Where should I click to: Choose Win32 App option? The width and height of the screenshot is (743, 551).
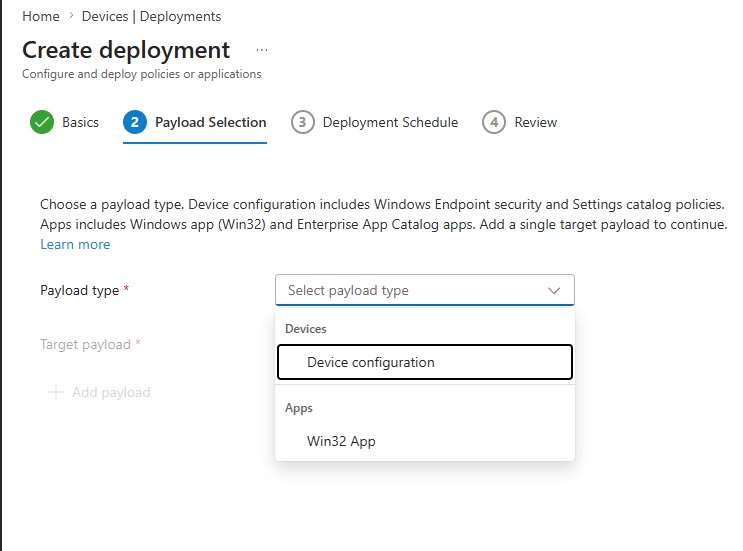(x=425, y=442)
